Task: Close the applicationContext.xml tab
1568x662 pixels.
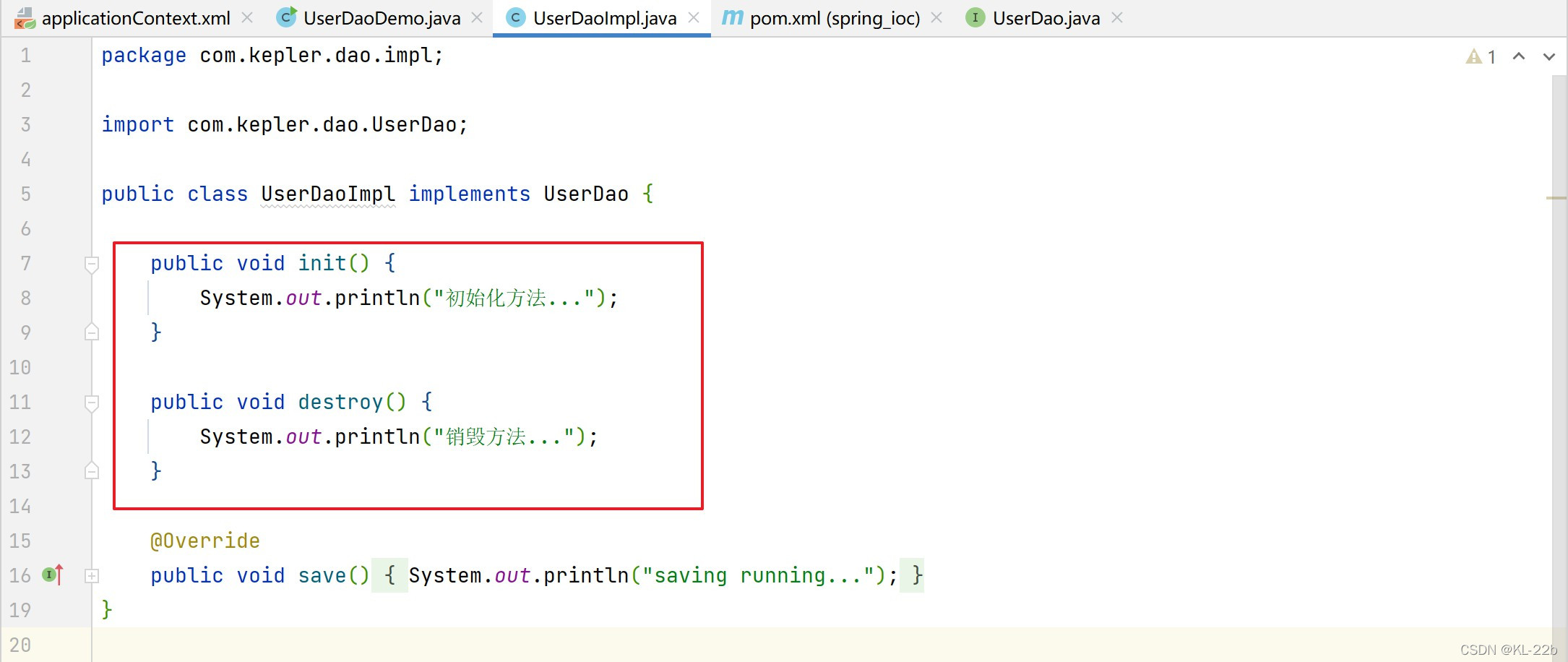Action: (x=247, y=17)
